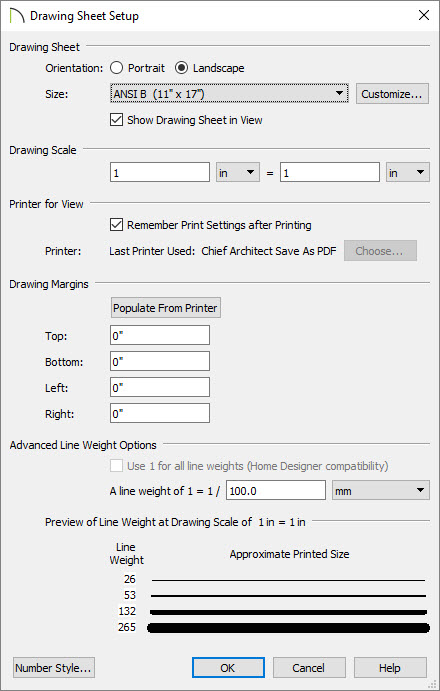This screenshot has height=691, width=440.
Task: Select Landscape orientation
Action: [x=181, y=68]
